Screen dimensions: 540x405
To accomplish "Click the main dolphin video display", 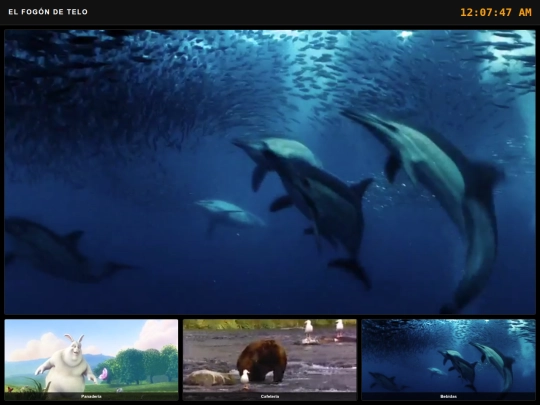I will (270, 172).
